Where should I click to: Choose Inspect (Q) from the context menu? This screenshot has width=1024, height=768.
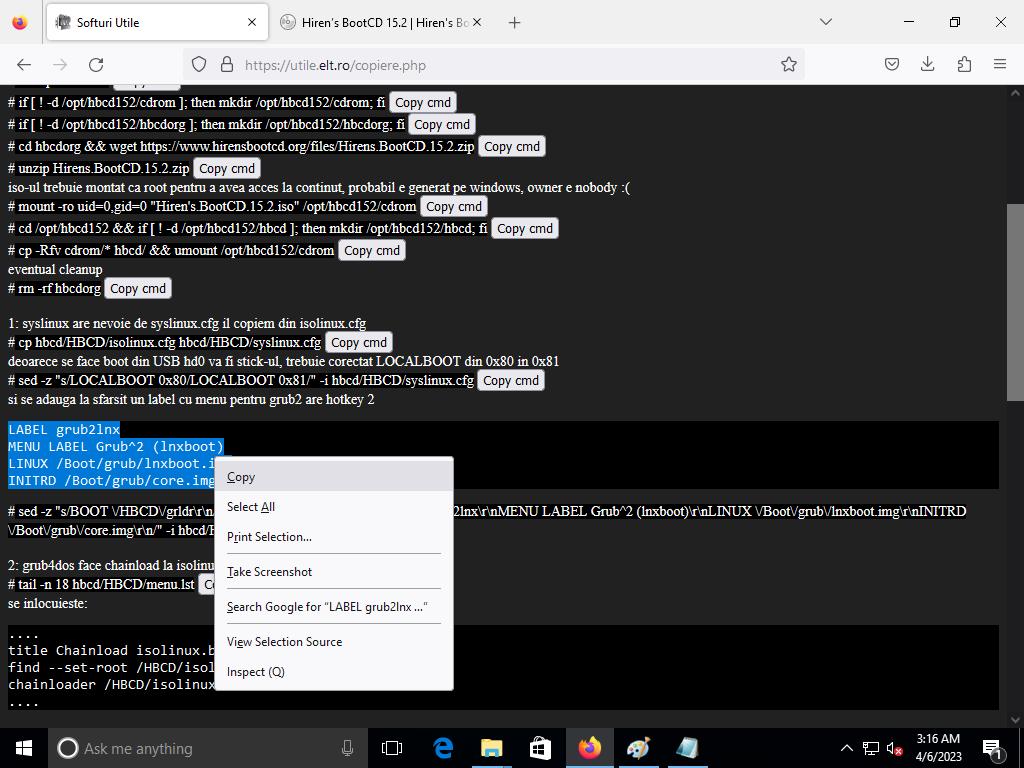point(256,671)
